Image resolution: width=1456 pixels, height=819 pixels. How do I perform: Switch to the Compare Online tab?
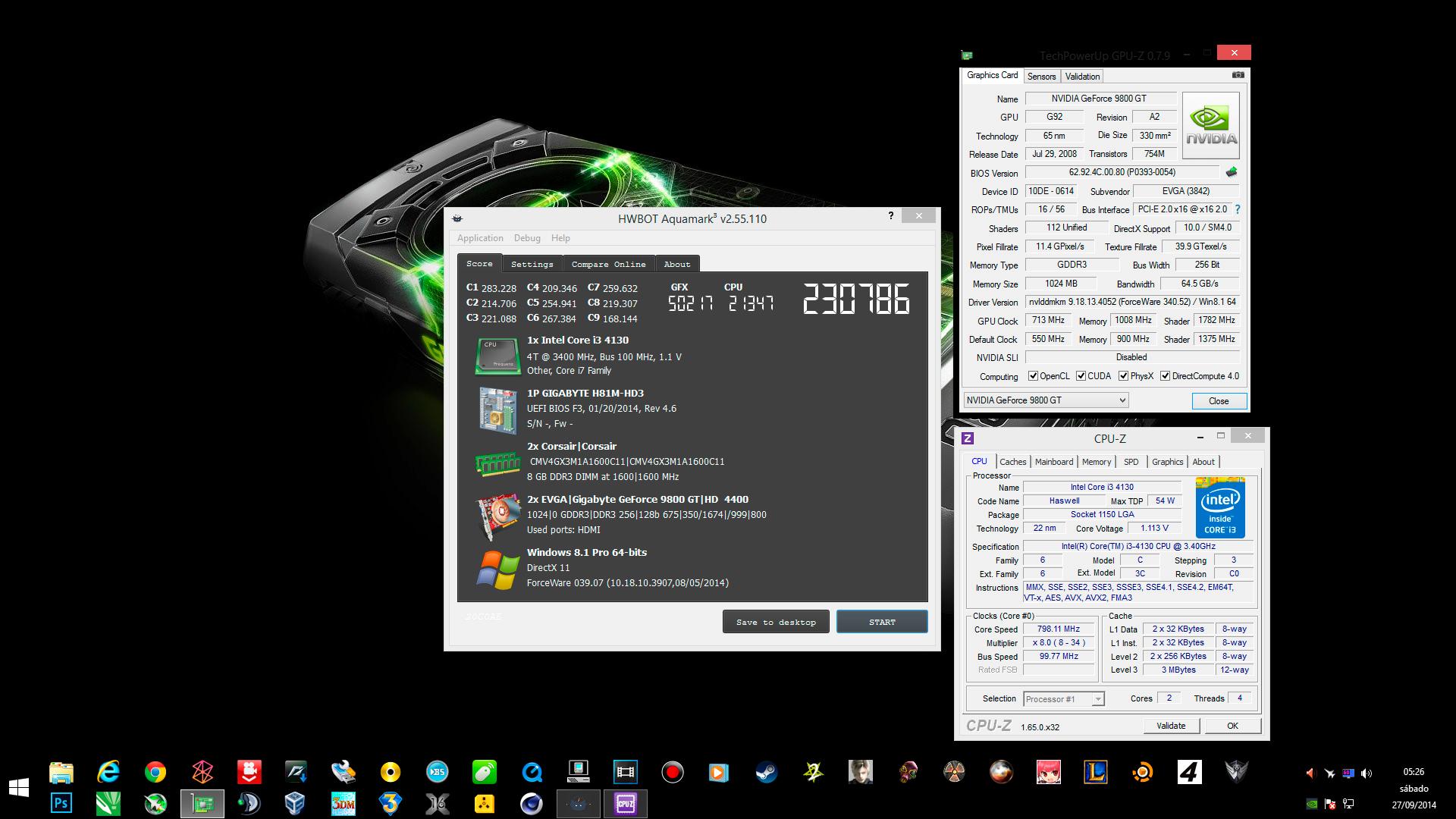click(x=608, y=264)
